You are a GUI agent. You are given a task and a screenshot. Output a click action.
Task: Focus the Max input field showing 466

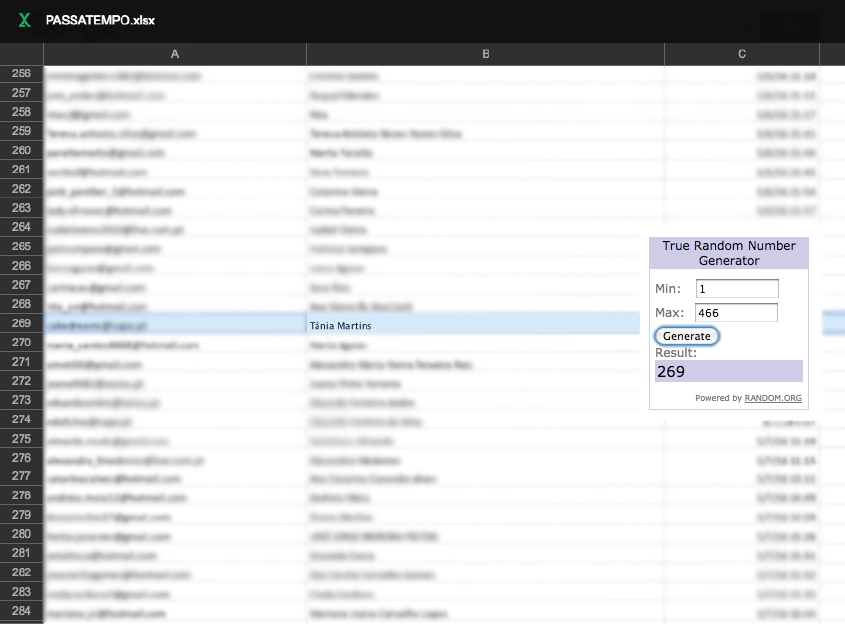click(737, 313)
